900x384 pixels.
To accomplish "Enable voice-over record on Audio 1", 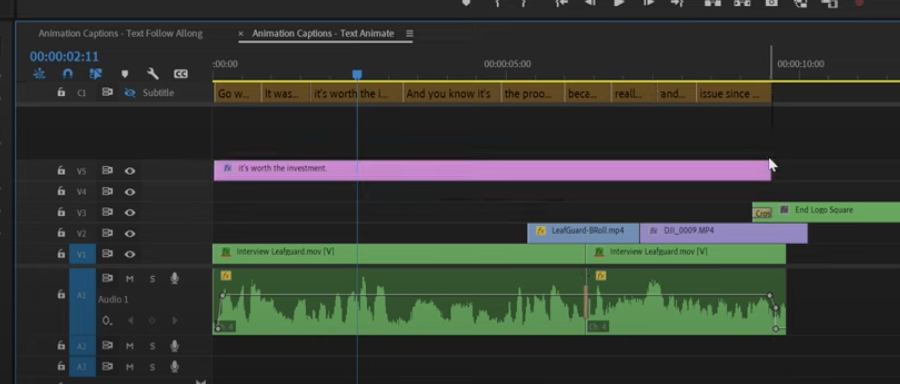I will click(x=174, y=278).
